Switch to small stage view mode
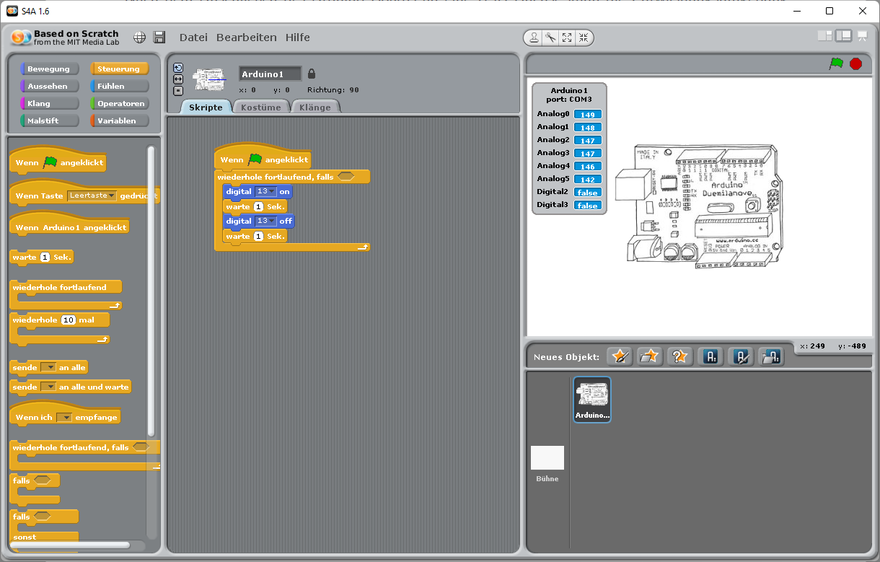Image resolution: width=880 pixels, height=562 pixels. coord(824,36)
